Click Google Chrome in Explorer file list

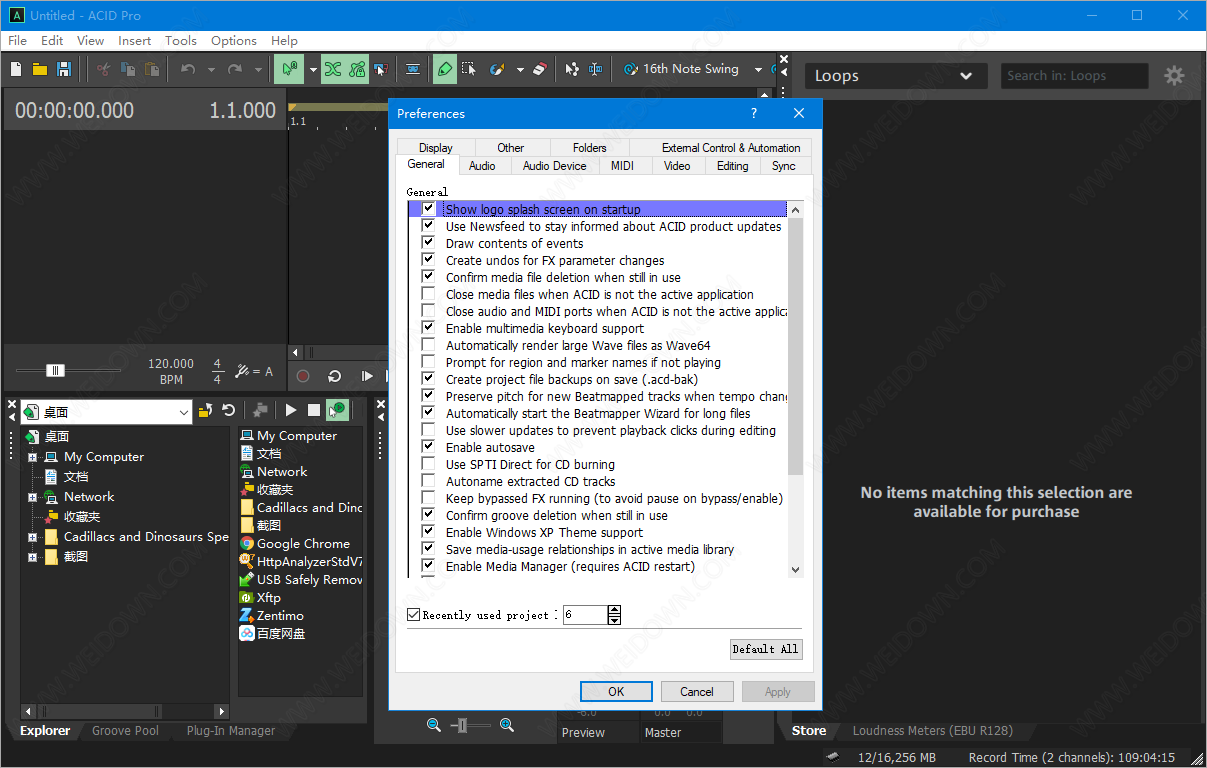pos(295,544)
